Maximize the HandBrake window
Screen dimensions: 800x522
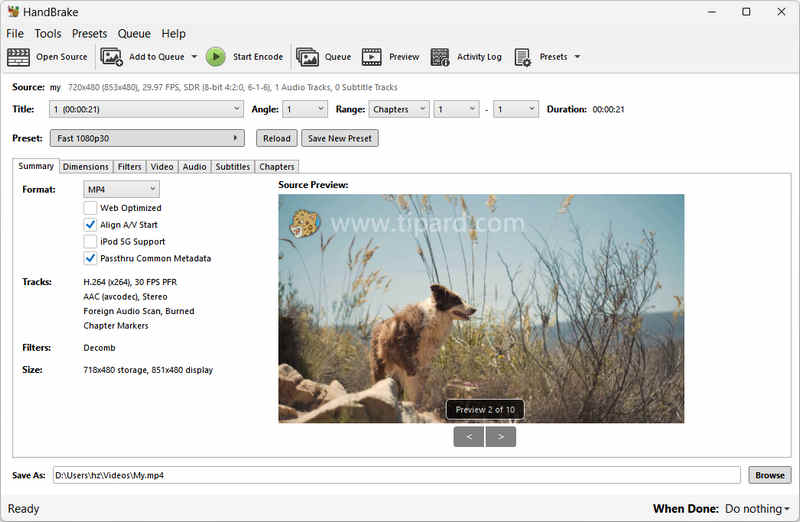coord(746,11)
